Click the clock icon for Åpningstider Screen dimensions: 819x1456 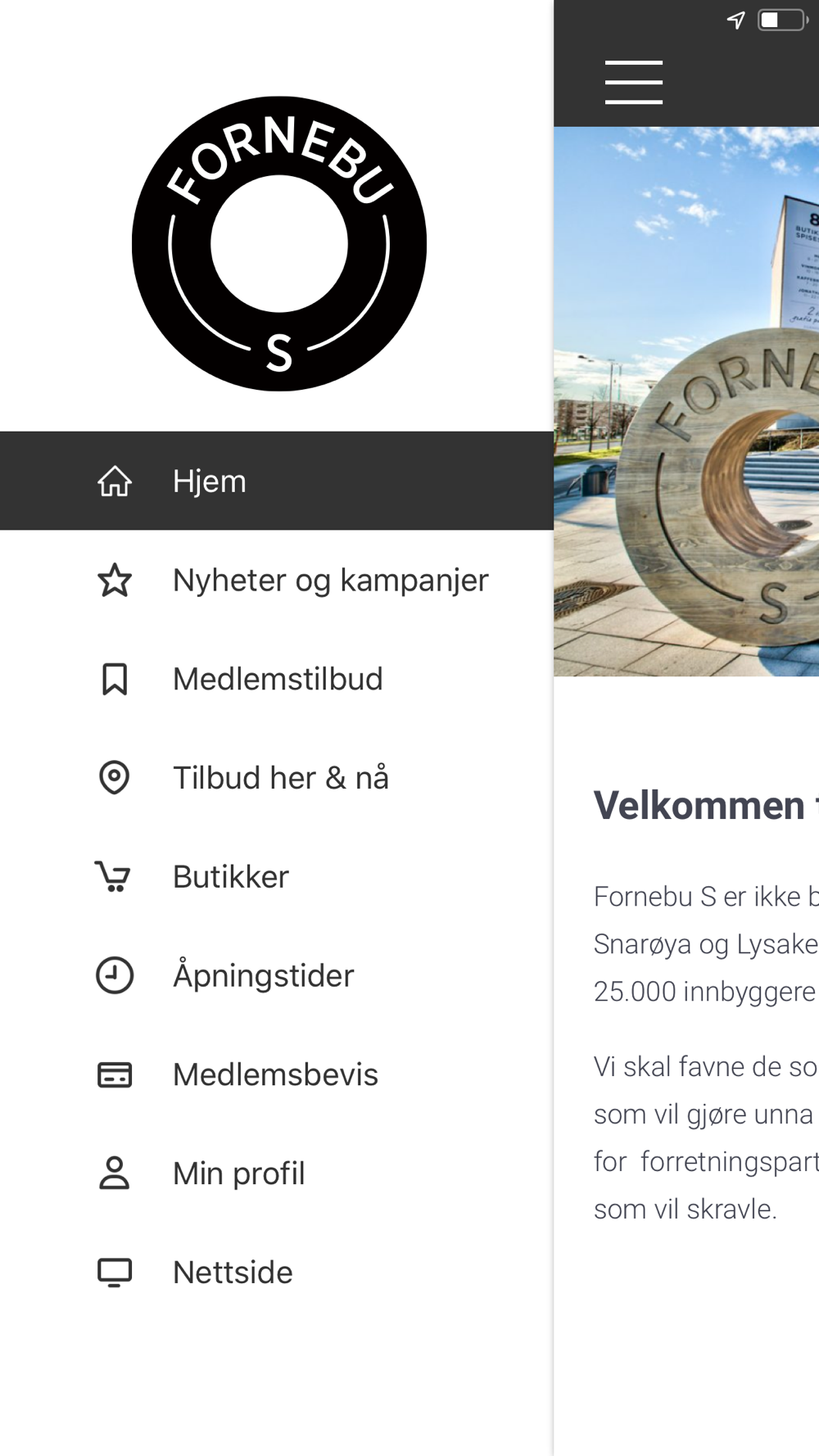pyautogui.click(x=115, y=975)
